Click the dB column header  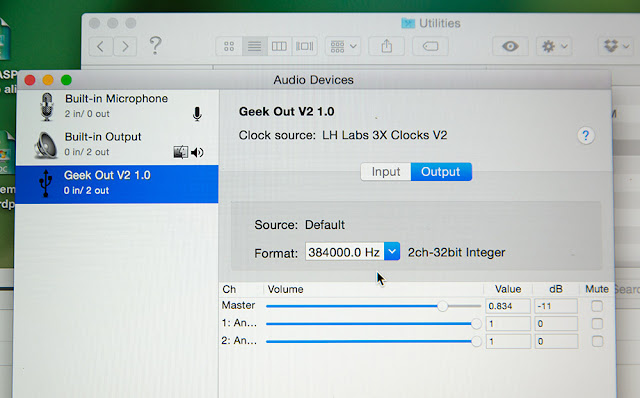pyautogui.click(x=556, y=289)
